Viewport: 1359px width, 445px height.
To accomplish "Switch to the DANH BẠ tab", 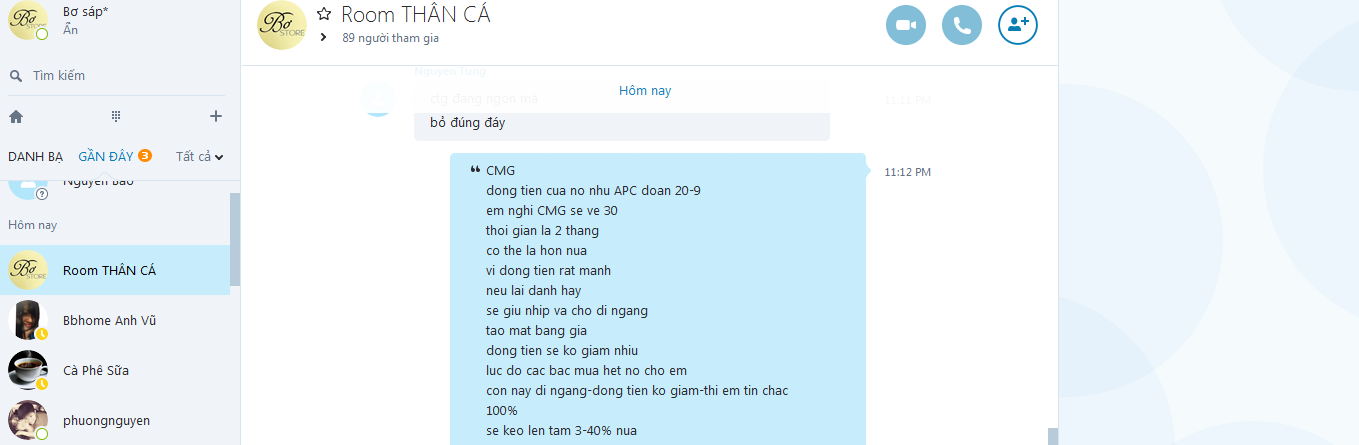I will tap(35, 156).
